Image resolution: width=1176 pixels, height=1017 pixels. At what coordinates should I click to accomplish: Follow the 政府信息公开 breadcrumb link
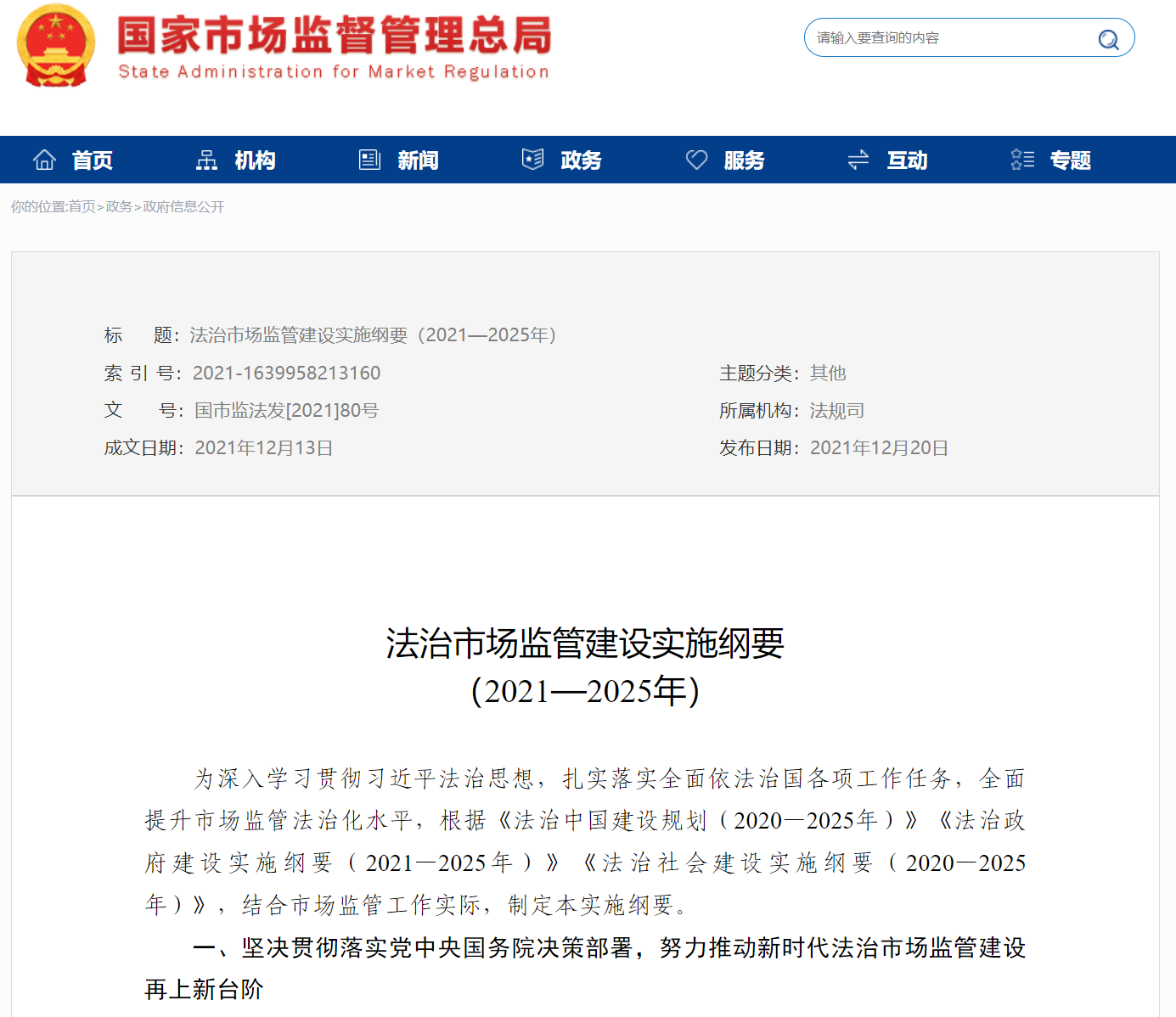[x=183, y=207]
